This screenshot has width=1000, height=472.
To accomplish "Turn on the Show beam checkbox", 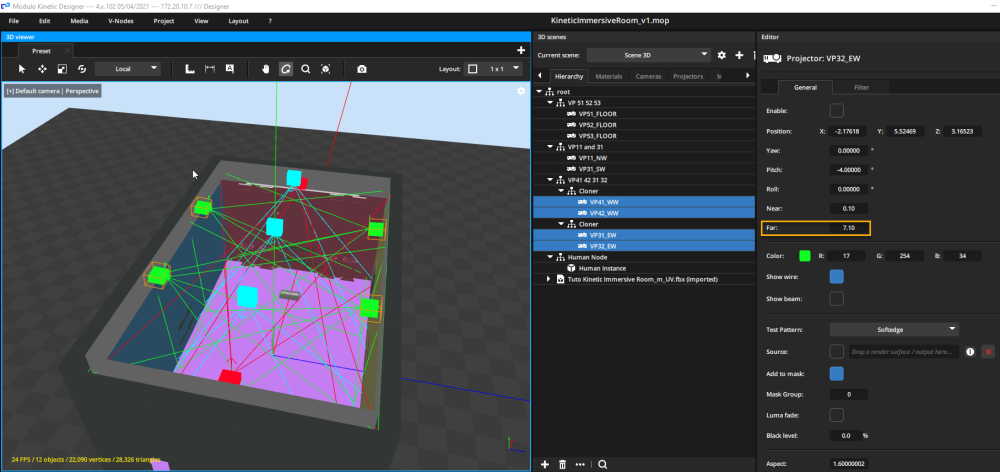I will (837, 298).
